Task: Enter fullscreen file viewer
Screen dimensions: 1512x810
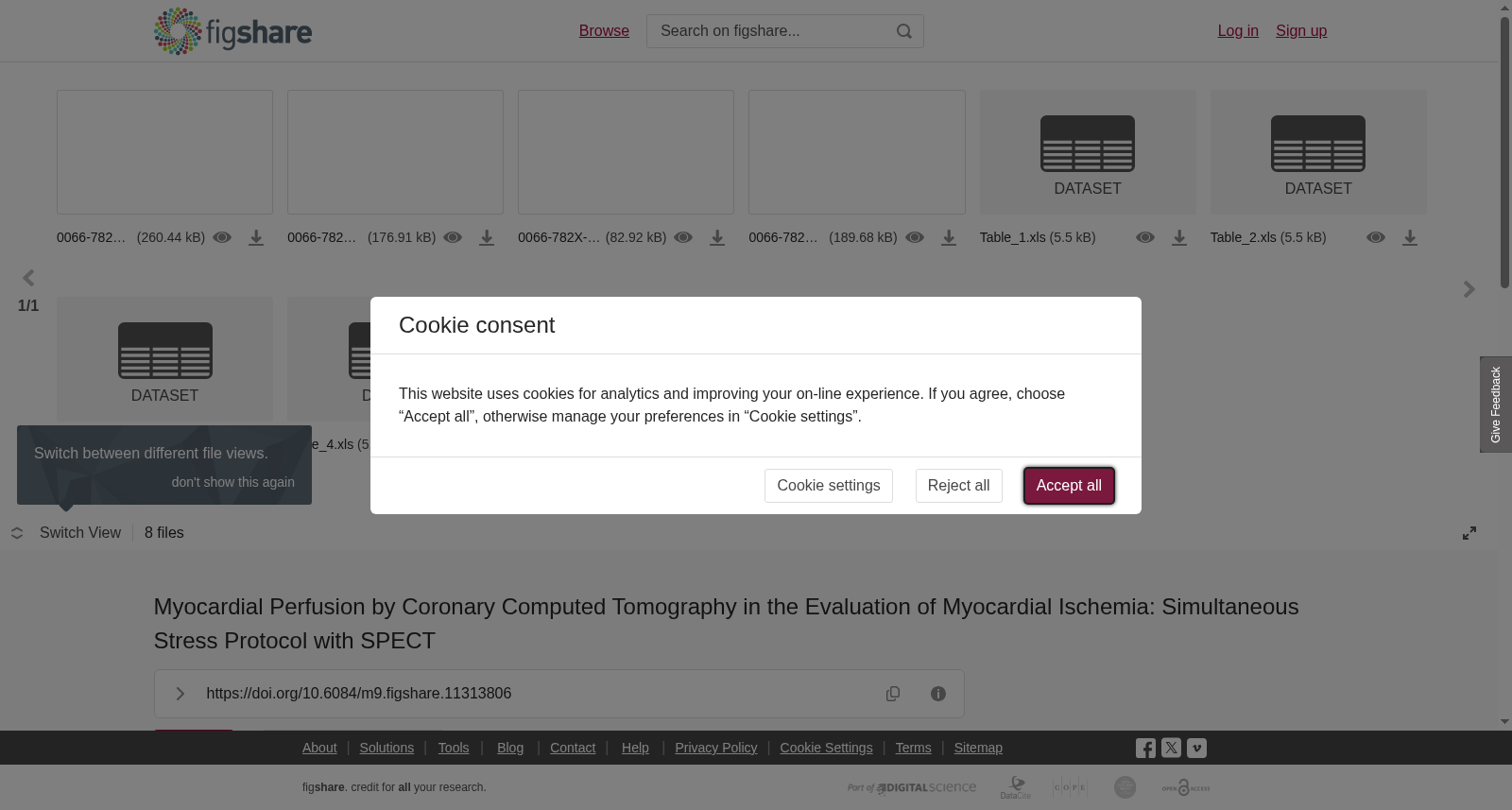Action: [1469, 533]
